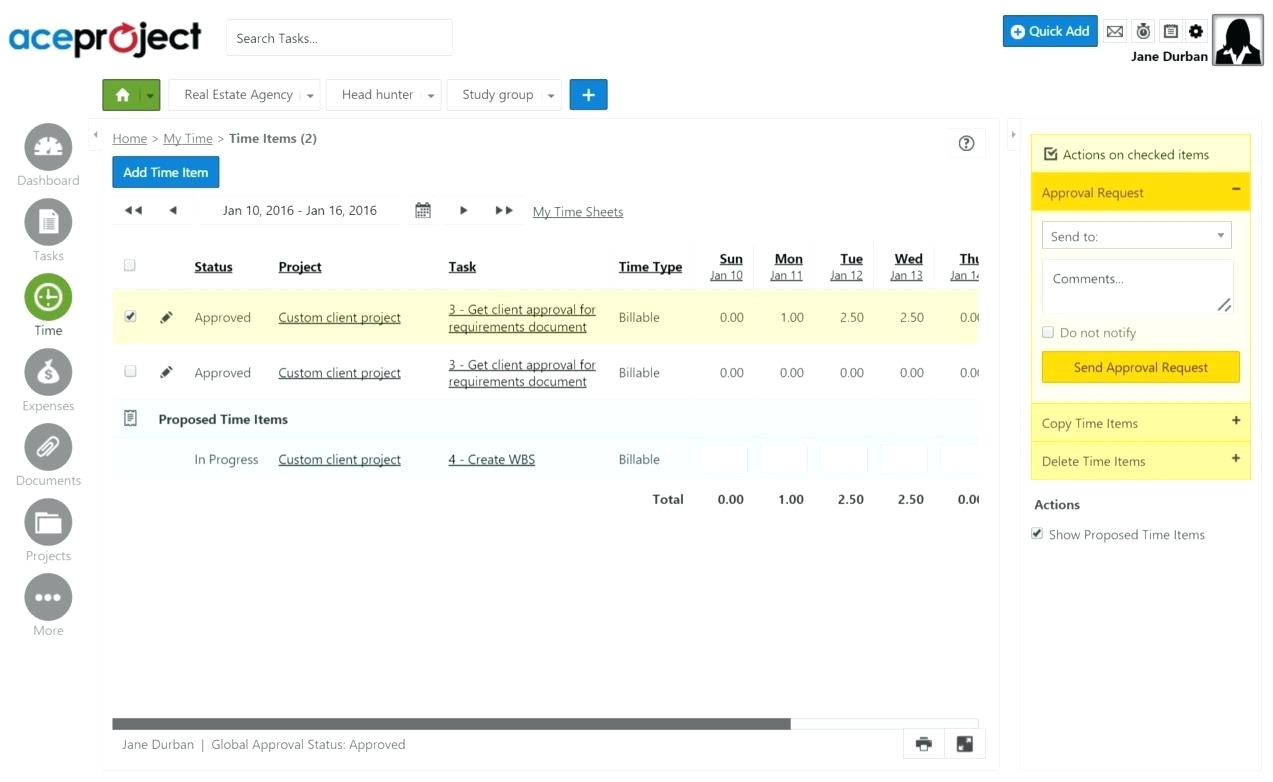Click the print icon at bottom
Image resolution: width=1273 pixels, height=782 pixels.
924,744
